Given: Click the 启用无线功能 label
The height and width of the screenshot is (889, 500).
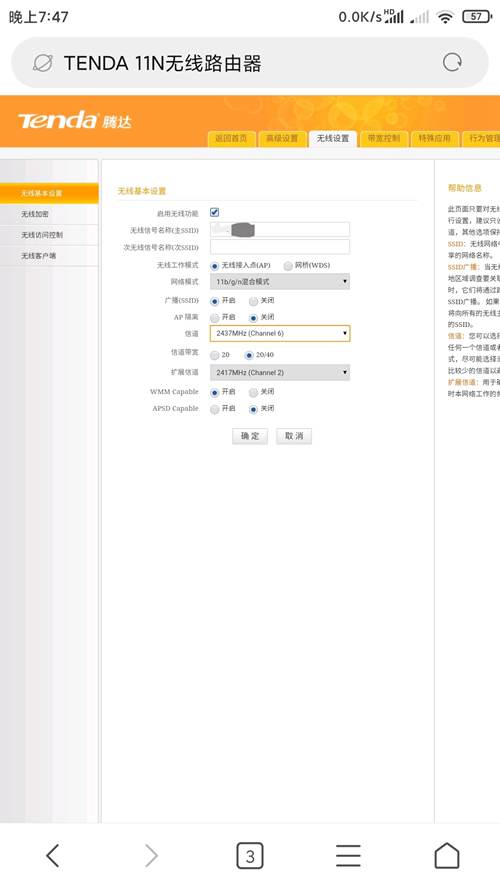Looking at the screenshot, I should 177,214.
